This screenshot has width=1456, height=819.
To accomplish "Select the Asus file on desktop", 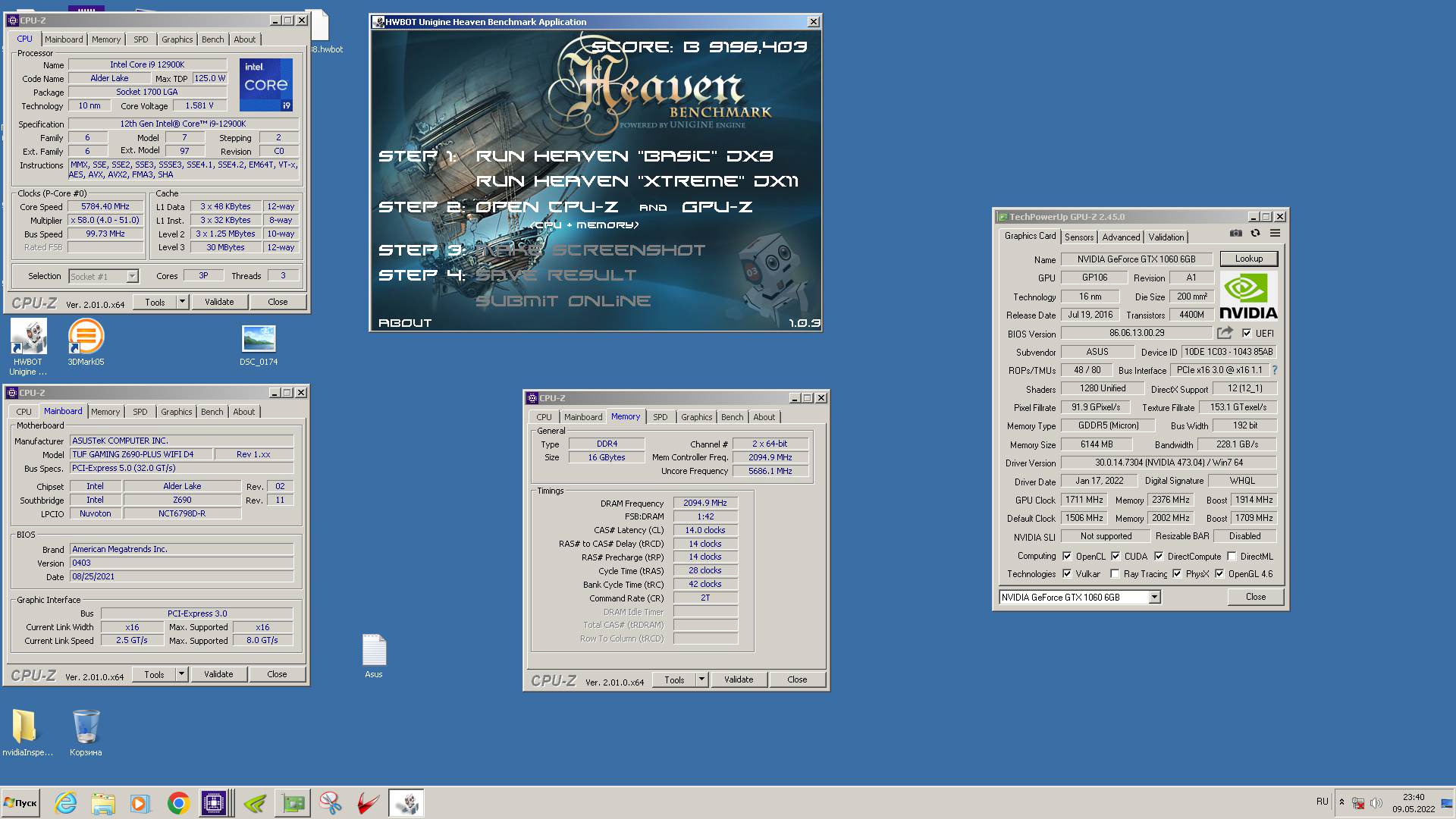I will [x=374, y=656].
